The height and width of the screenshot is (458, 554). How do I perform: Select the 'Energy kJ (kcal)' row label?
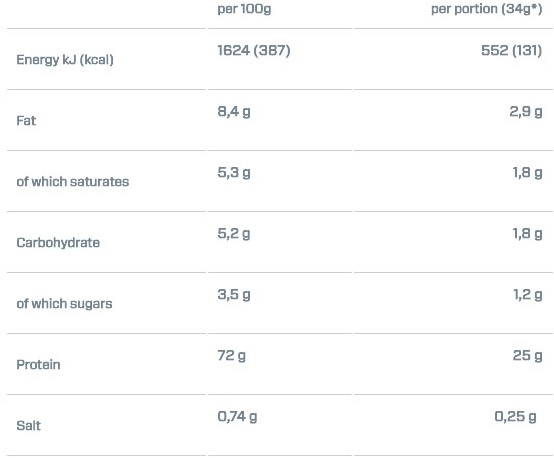pyautogui.click(x=65, y=60)
